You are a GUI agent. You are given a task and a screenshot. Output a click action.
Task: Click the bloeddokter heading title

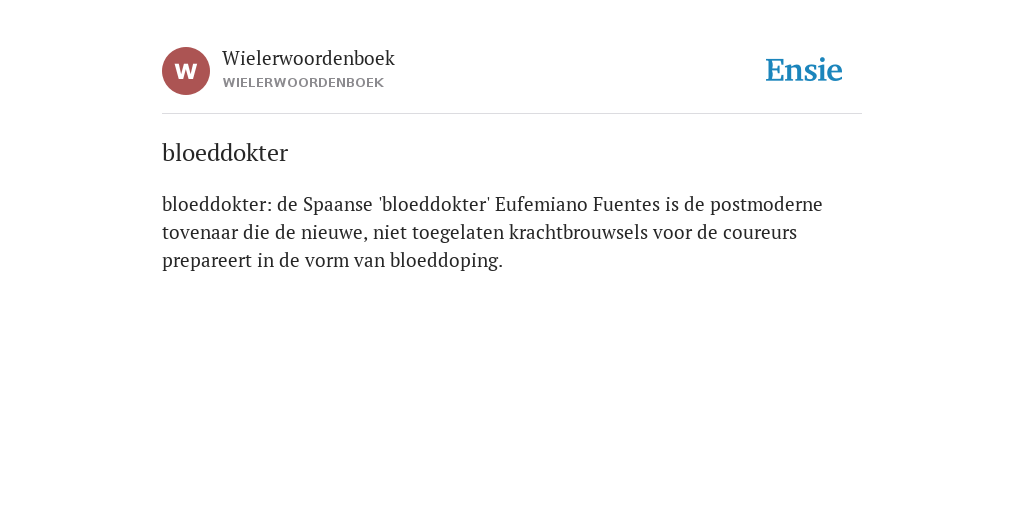point(225,153)
